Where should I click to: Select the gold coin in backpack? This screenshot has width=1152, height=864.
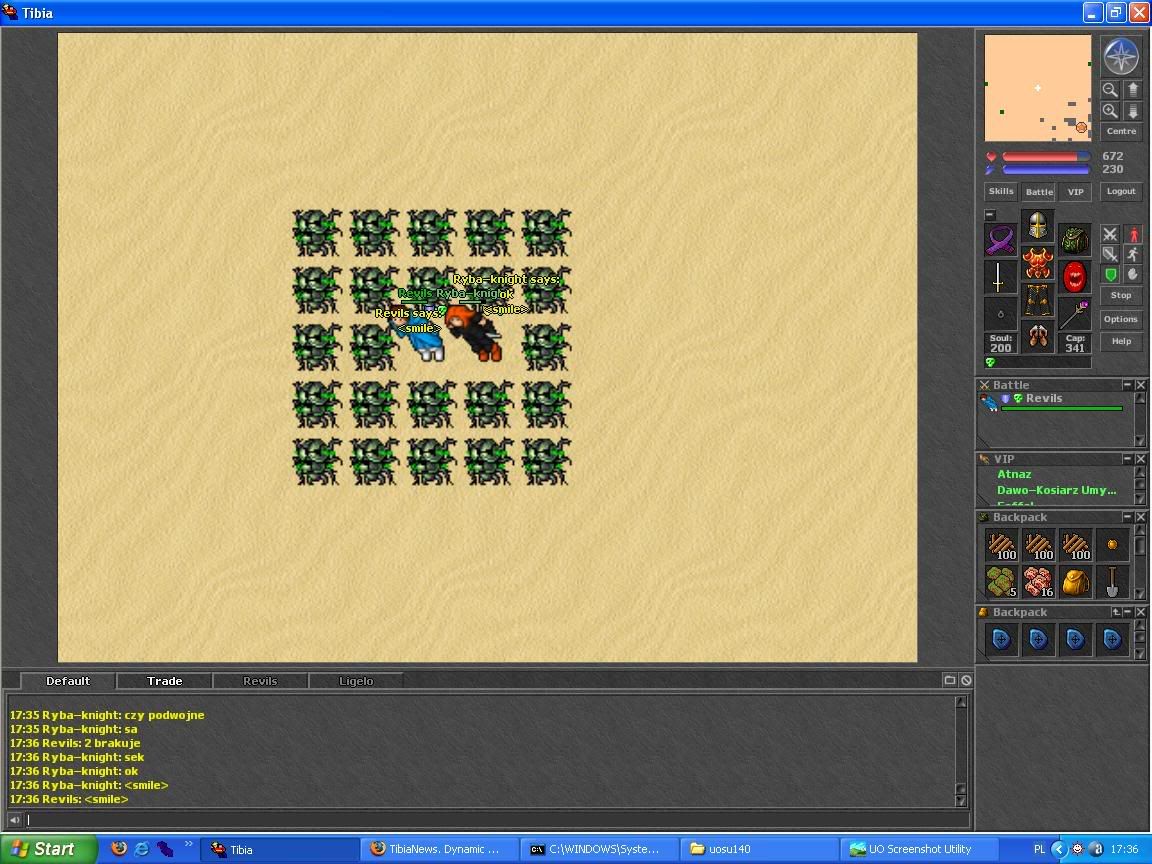(x=1112, y=545)
